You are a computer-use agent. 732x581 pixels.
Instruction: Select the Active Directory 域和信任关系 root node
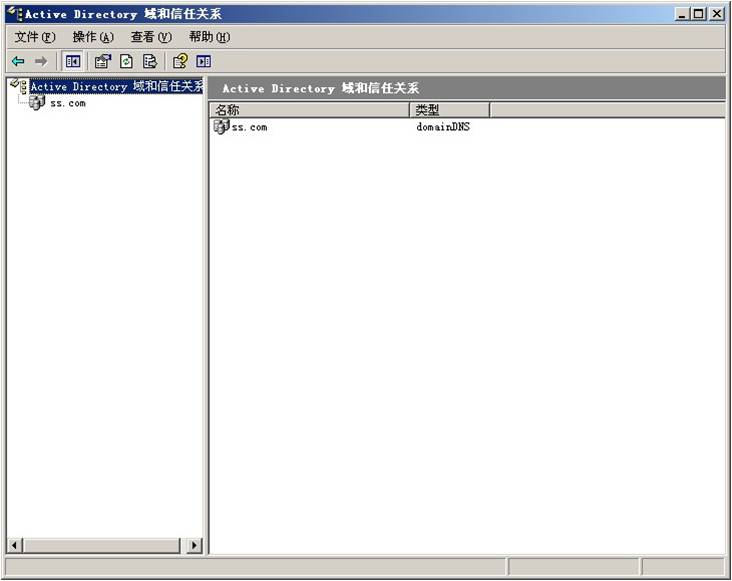117,86
